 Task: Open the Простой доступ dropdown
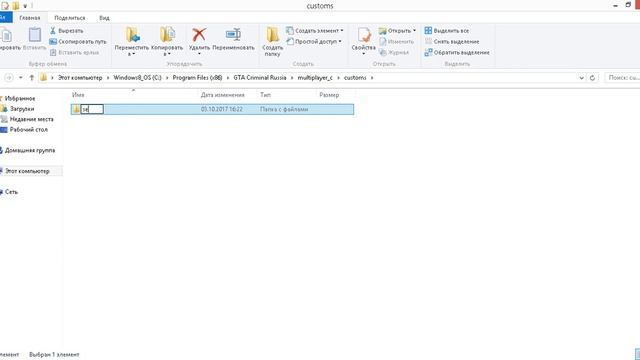tap(313, 42)
